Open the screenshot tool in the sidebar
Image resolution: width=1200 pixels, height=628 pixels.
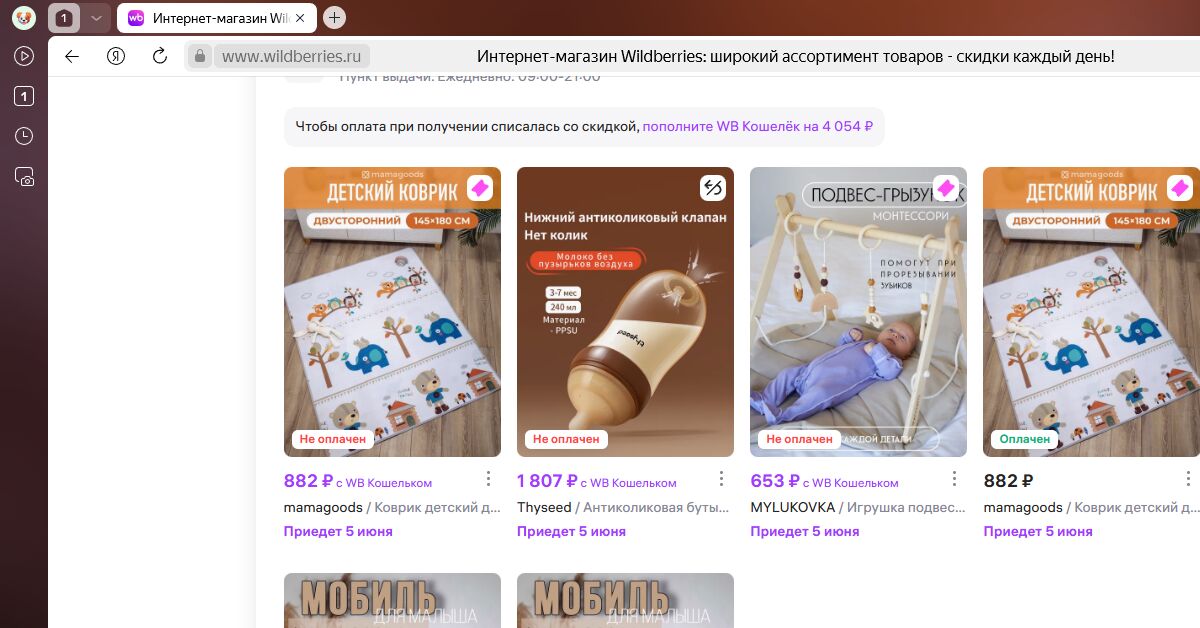(24, 177)
